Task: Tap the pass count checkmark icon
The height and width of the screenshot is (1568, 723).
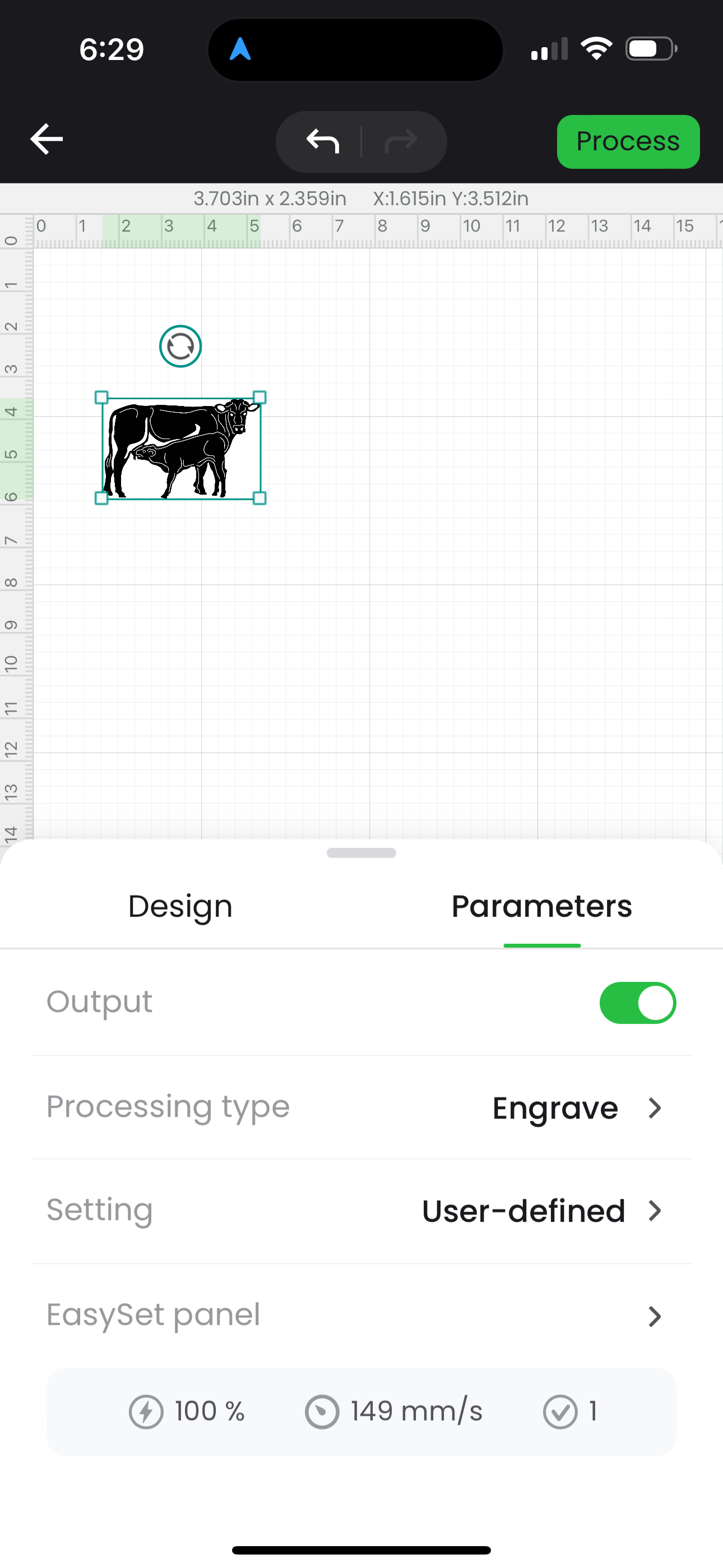Action: pyautogui.click(x=560, y=1412)
